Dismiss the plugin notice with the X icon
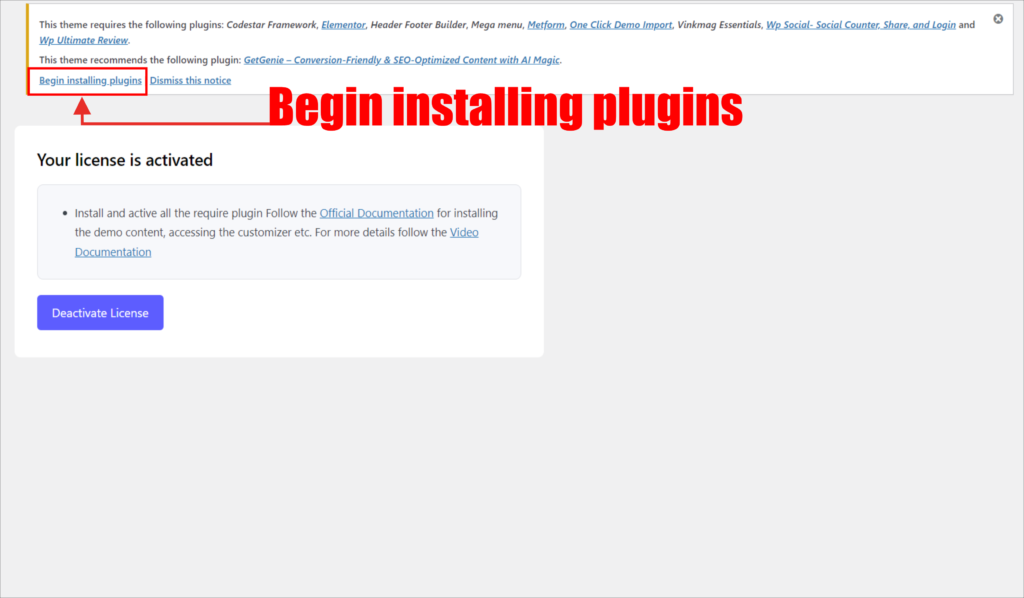Viewport: 1024px width, 598px height. [998, 19]
